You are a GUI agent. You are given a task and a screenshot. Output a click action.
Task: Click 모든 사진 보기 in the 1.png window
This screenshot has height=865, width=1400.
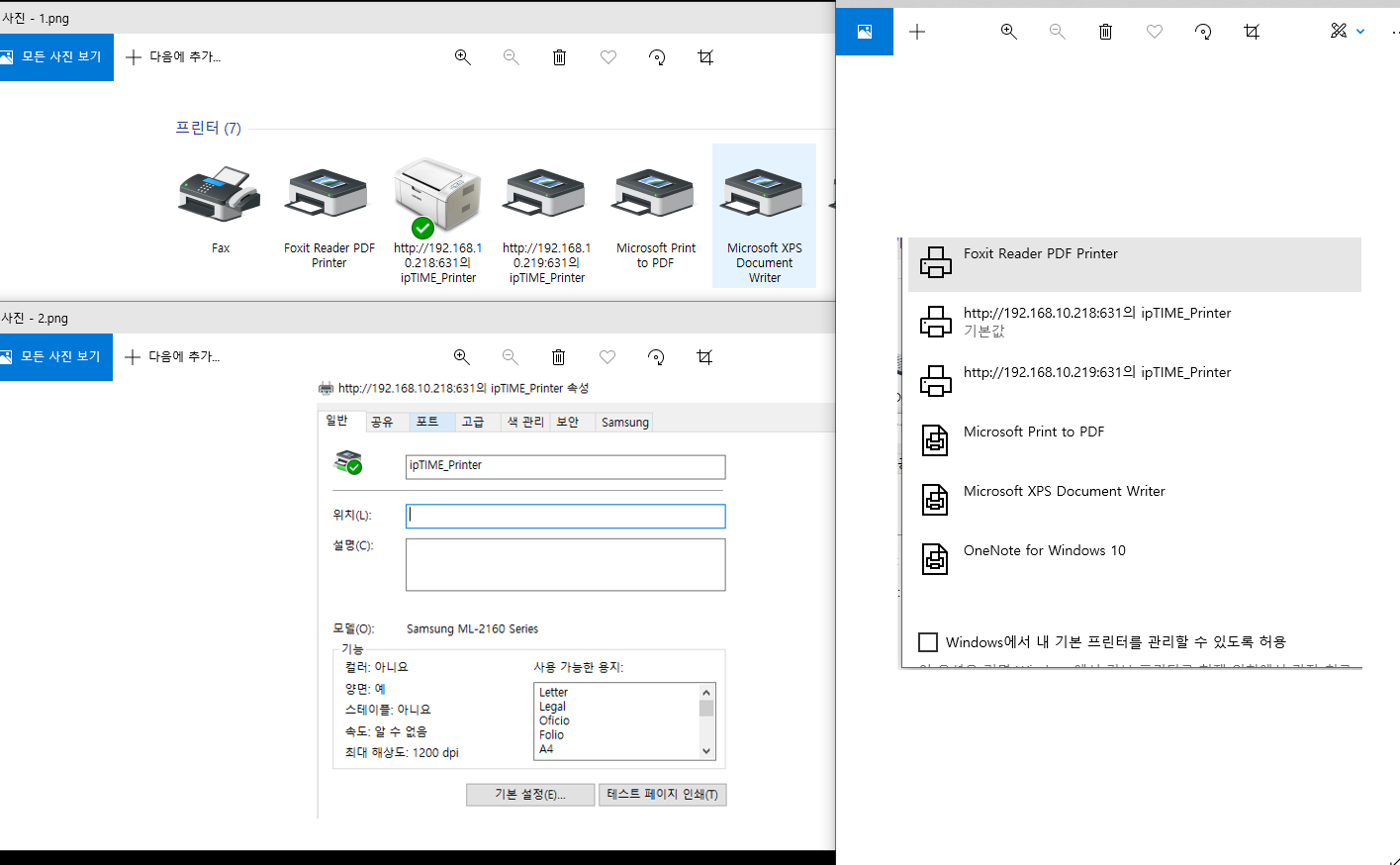click(x=56, y=57)
